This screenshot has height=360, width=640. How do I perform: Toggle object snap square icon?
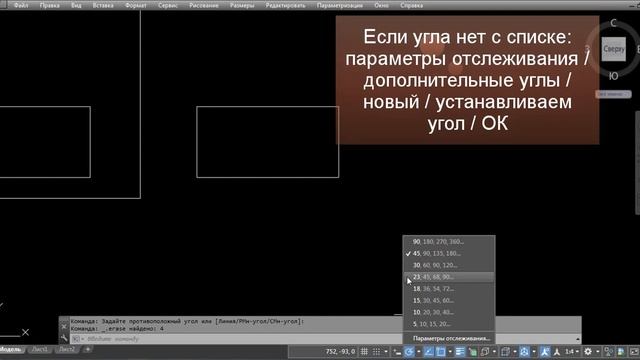440,351
